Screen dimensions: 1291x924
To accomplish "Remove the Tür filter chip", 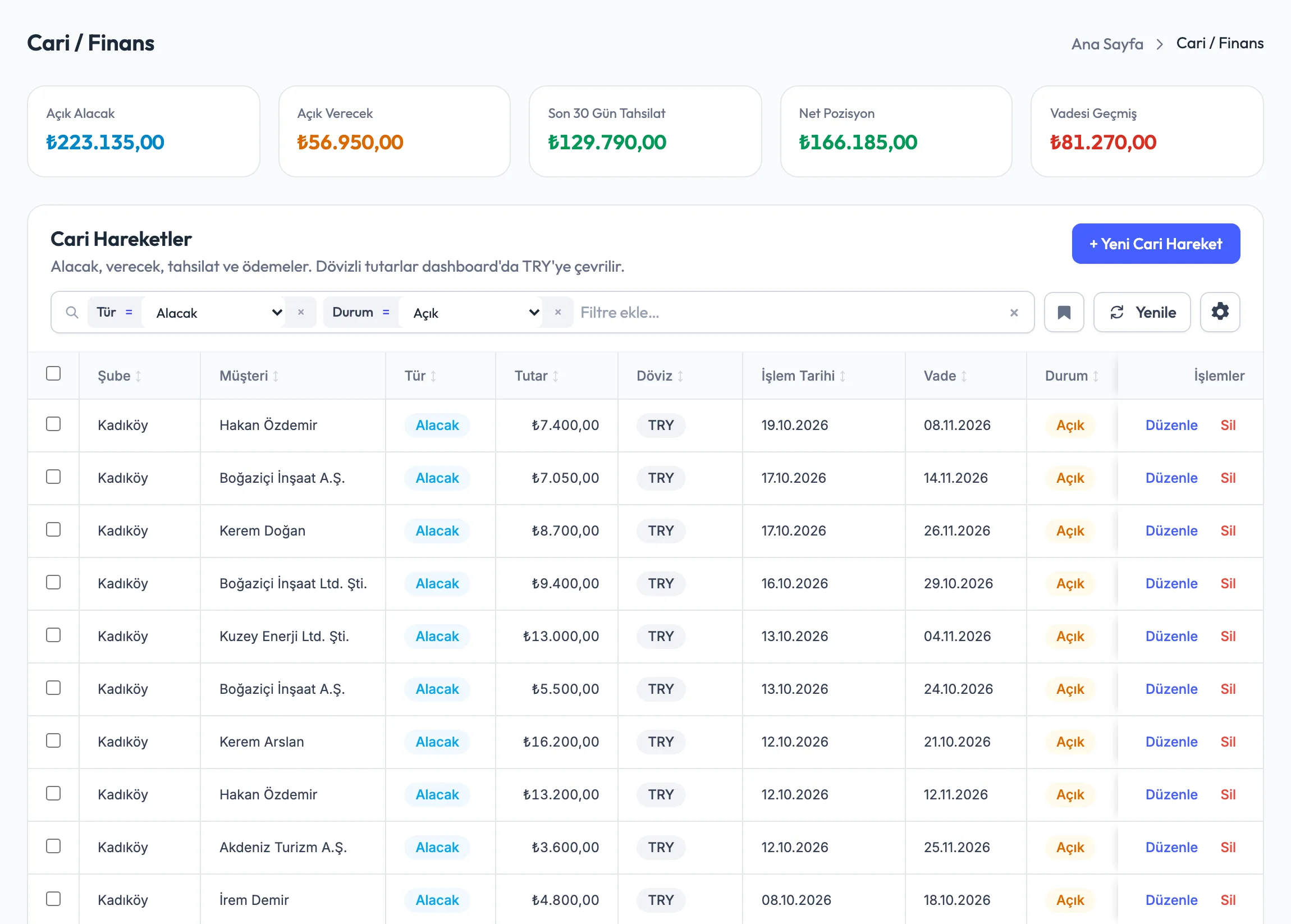I will point(301,312).
